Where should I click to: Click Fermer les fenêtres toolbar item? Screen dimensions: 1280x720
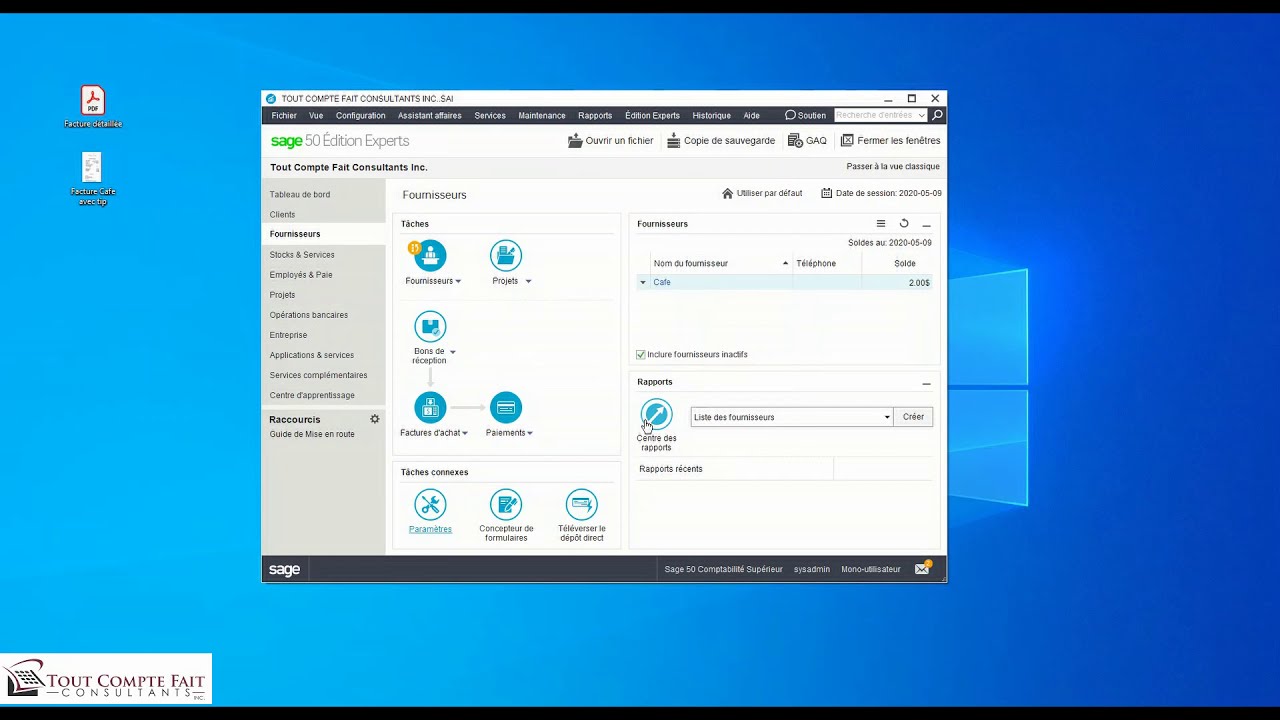(890, 141)
